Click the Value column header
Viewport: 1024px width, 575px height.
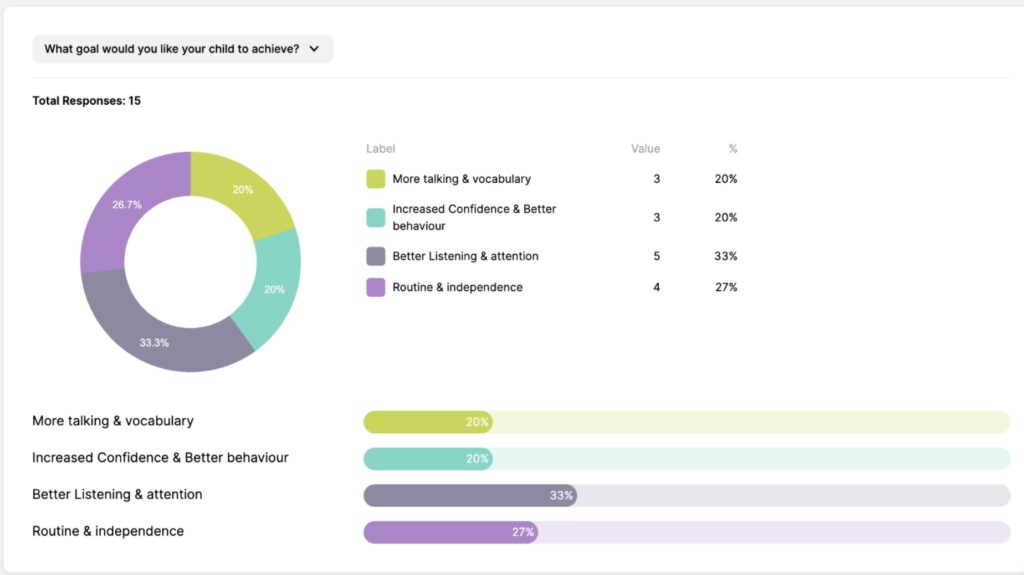645,149
